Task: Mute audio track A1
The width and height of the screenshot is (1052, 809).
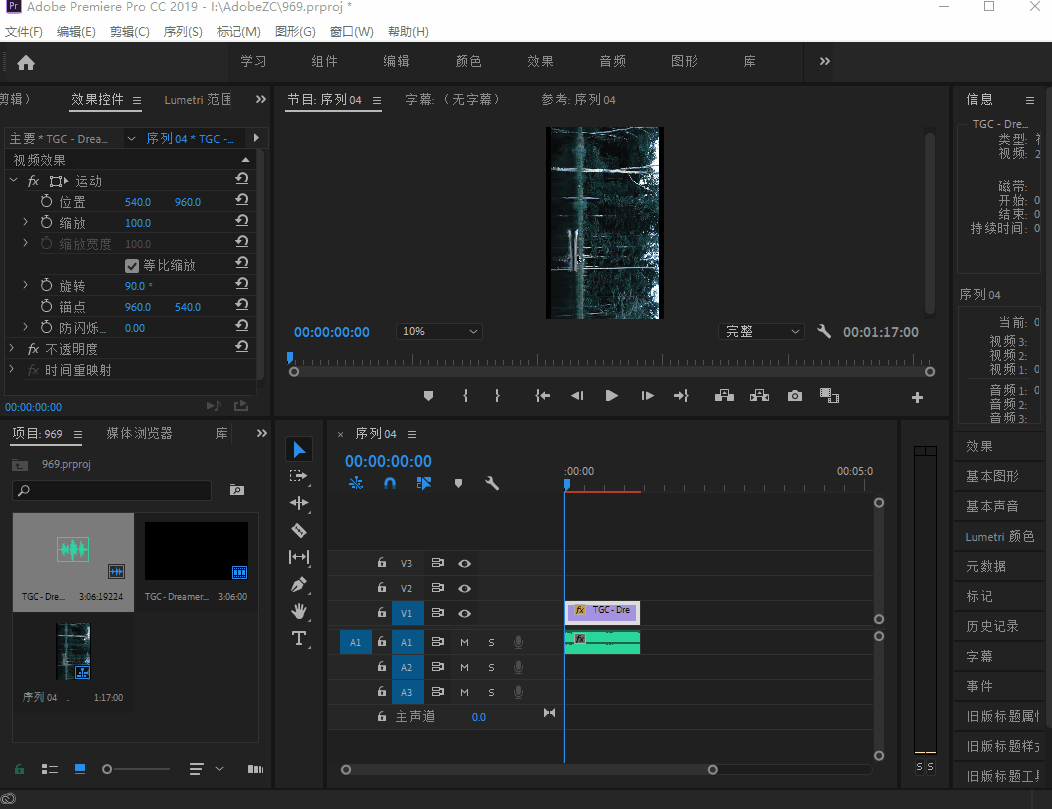Action: (x=464, y=642)
